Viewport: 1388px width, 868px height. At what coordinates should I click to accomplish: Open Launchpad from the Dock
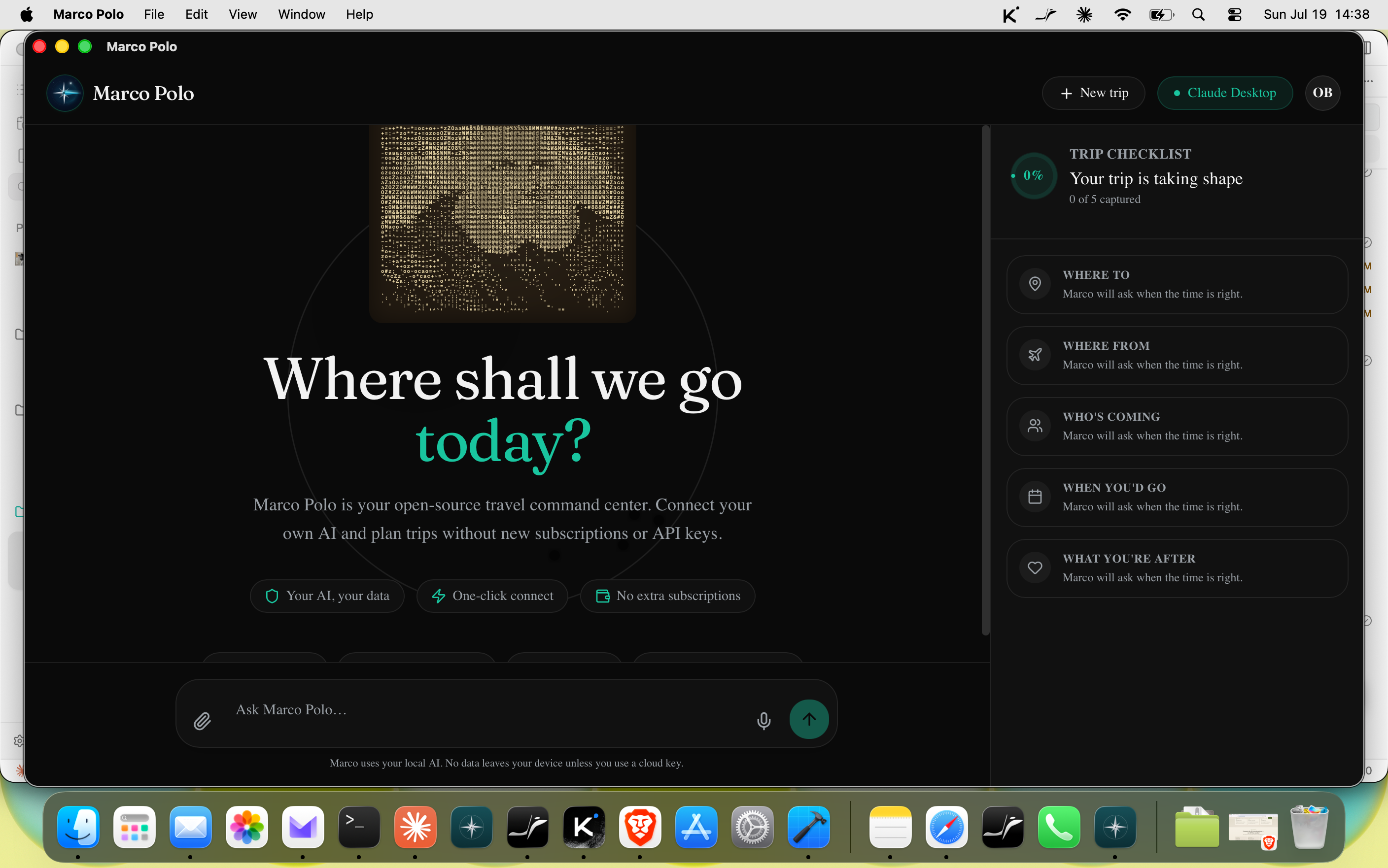tap(135, 827)
